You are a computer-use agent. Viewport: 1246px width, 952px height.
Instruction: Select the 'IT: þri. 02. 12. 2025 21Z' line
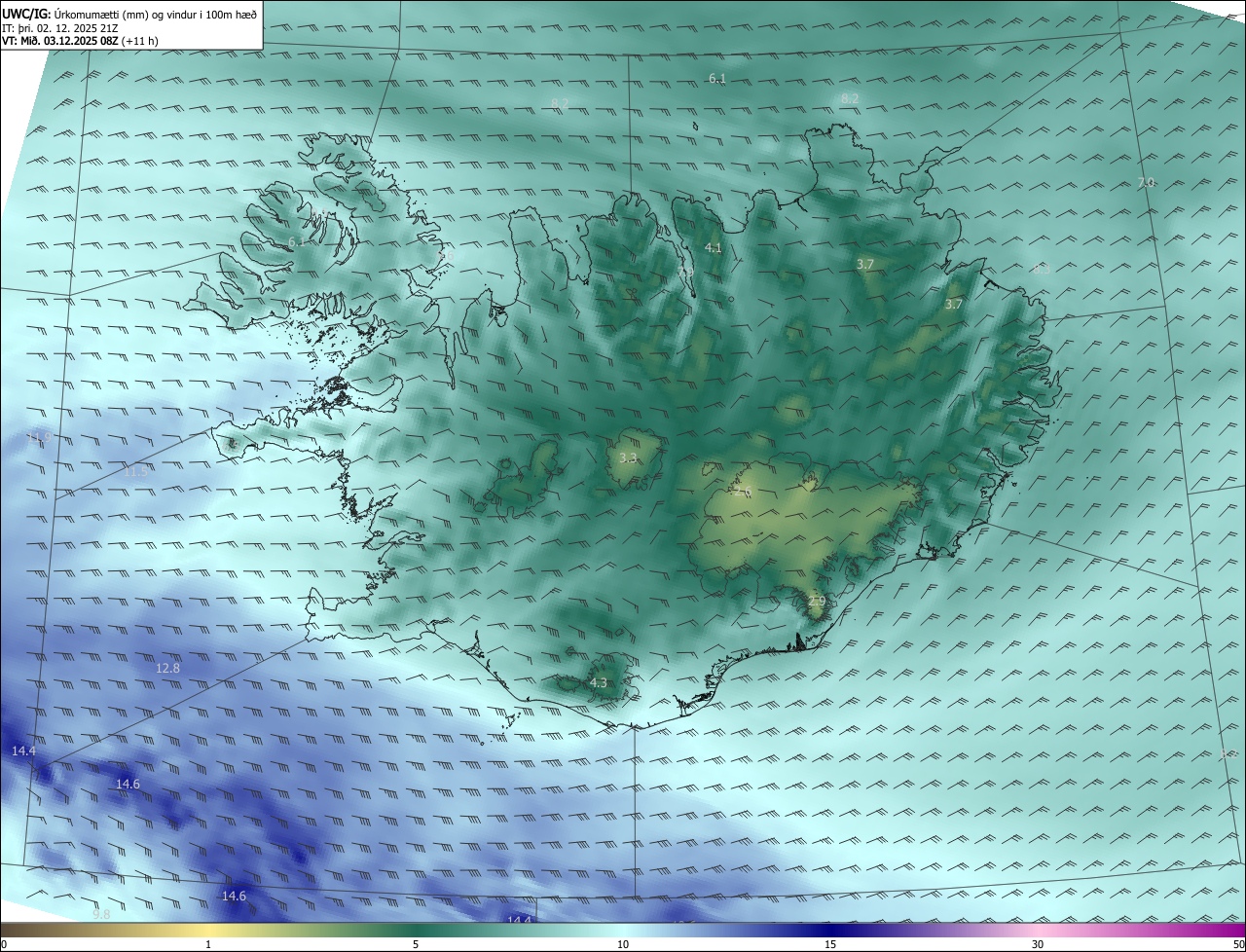tap(60, 27)
